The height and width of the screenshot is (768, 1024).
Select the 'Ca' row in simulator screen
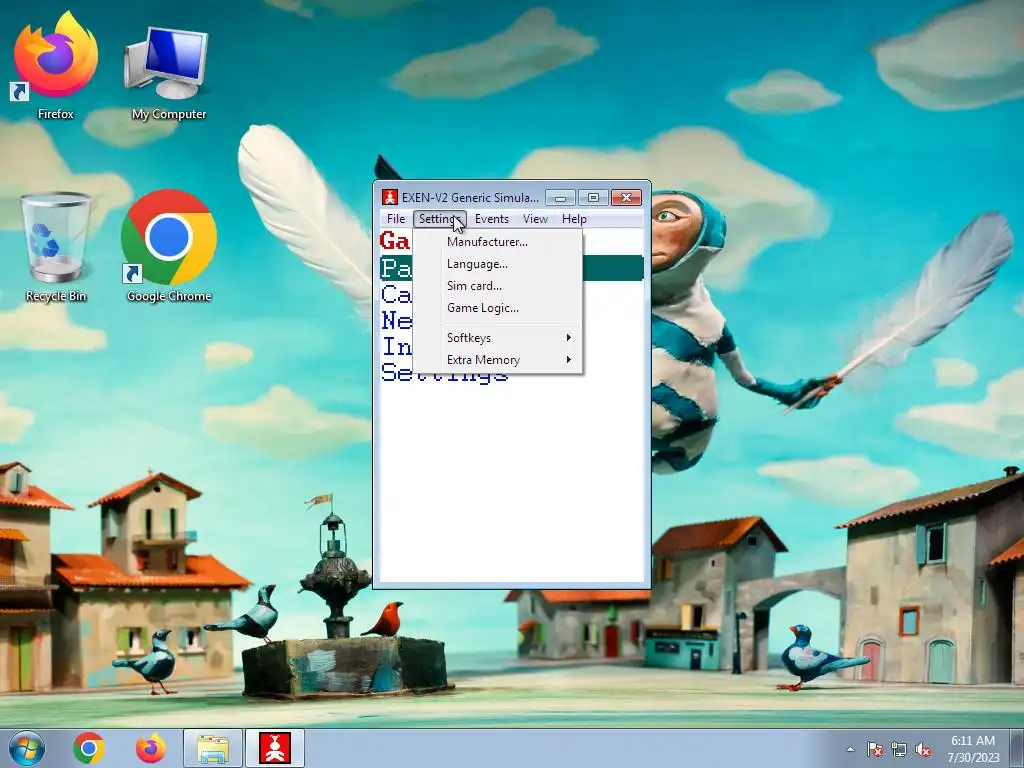(396, 294)
